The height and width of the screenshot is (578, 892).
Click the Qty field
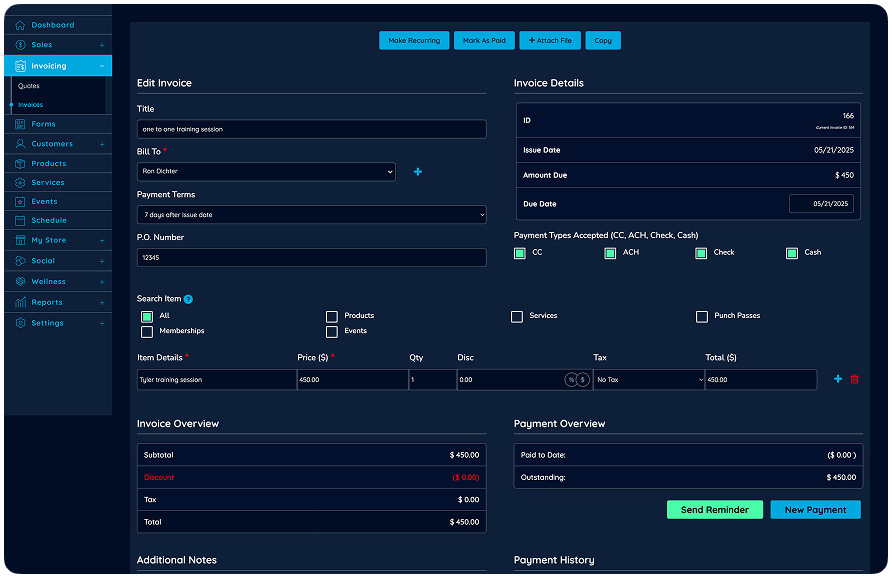pos(432,379)
